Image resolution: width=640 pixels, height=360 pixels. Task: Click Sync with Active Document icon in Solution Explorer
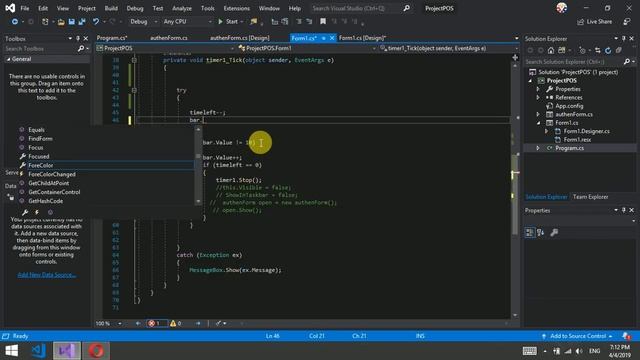[598, 50]
